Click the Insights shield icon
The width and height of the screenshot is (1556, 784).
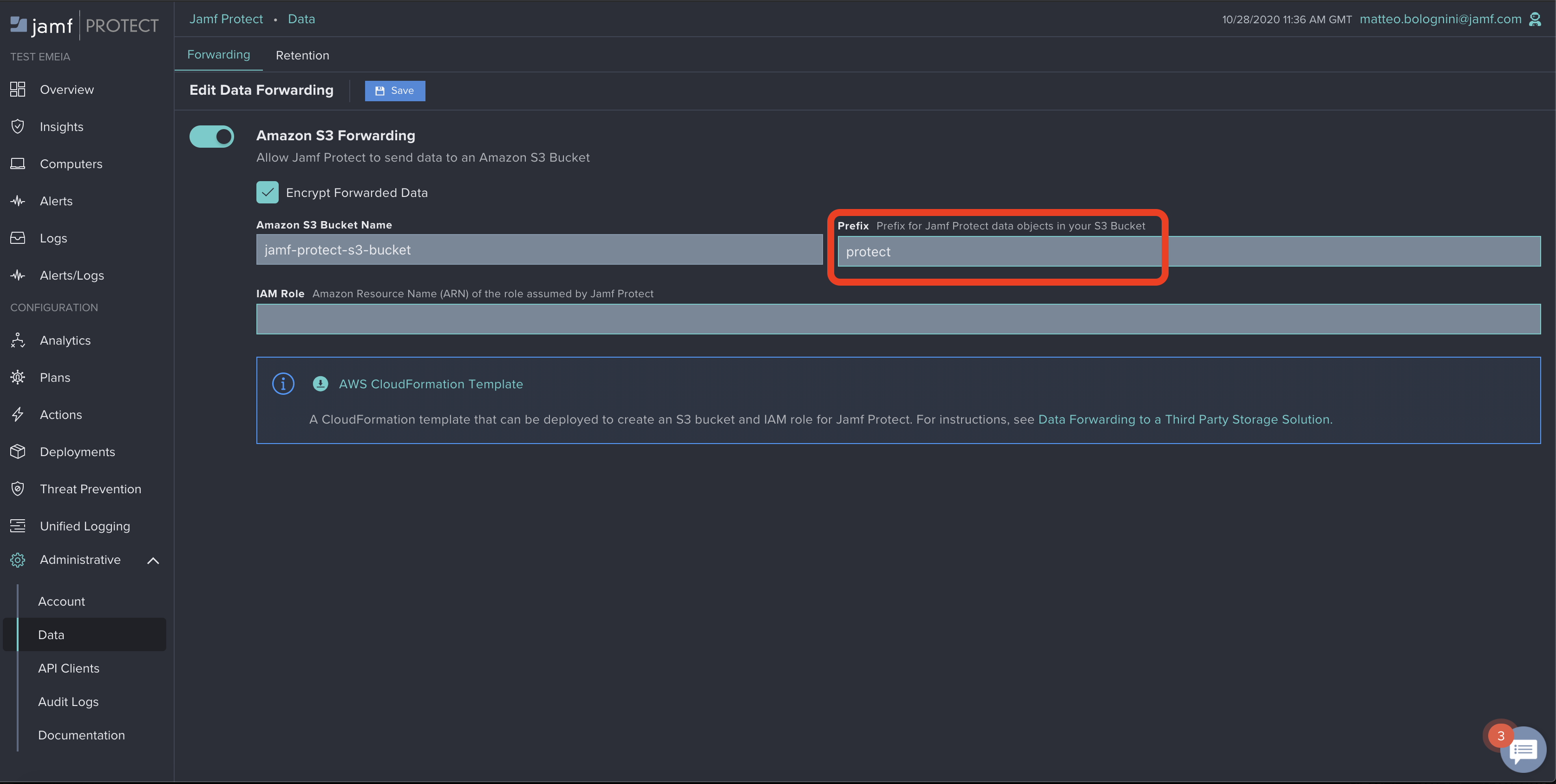coord(18,126)
